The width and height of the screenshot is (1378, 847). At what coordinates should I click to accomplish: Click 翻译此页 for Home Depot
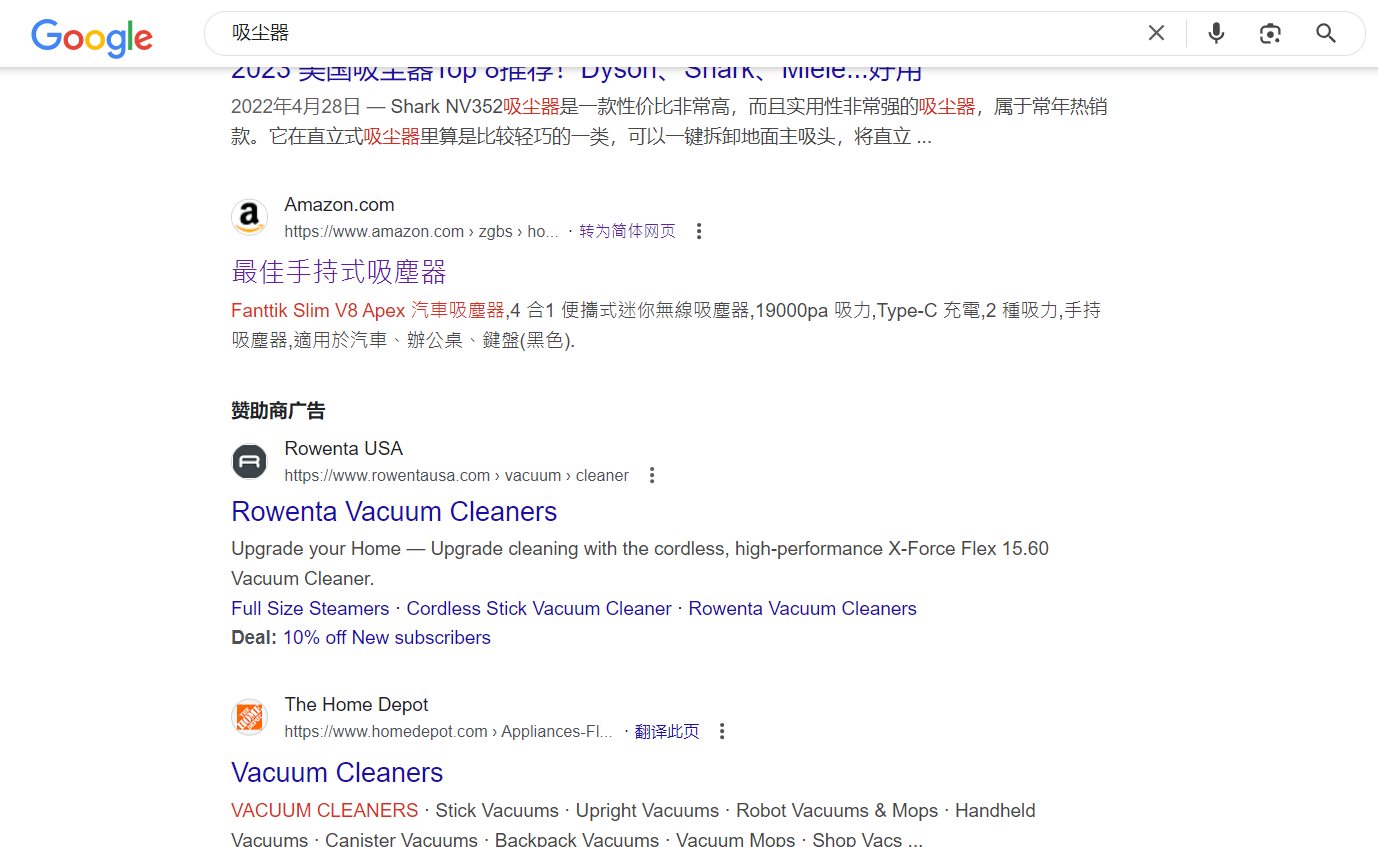click(667, 731)
